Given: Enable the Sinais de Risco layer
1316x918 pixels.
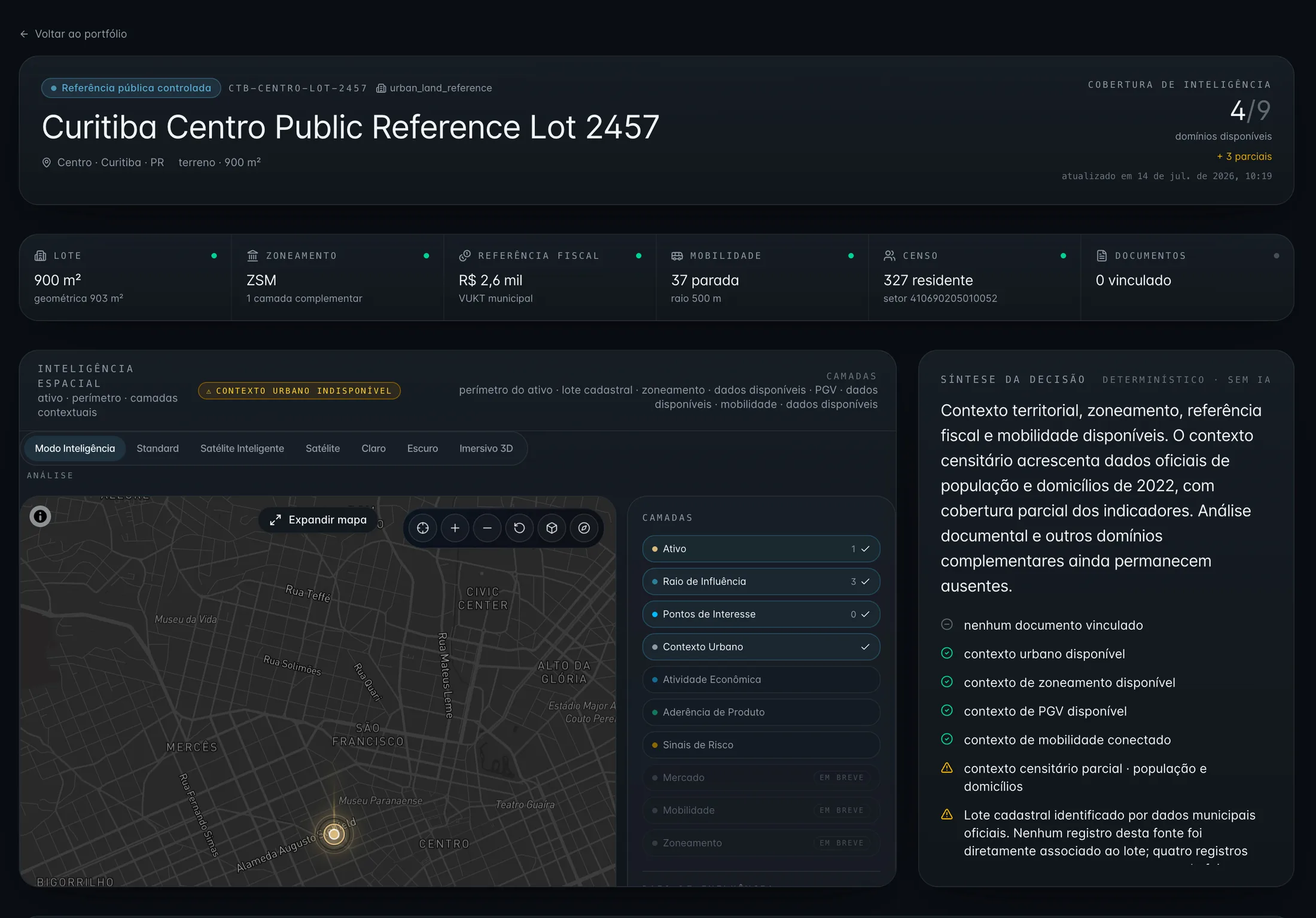Looking at the screenshot, I should (761, 745).
